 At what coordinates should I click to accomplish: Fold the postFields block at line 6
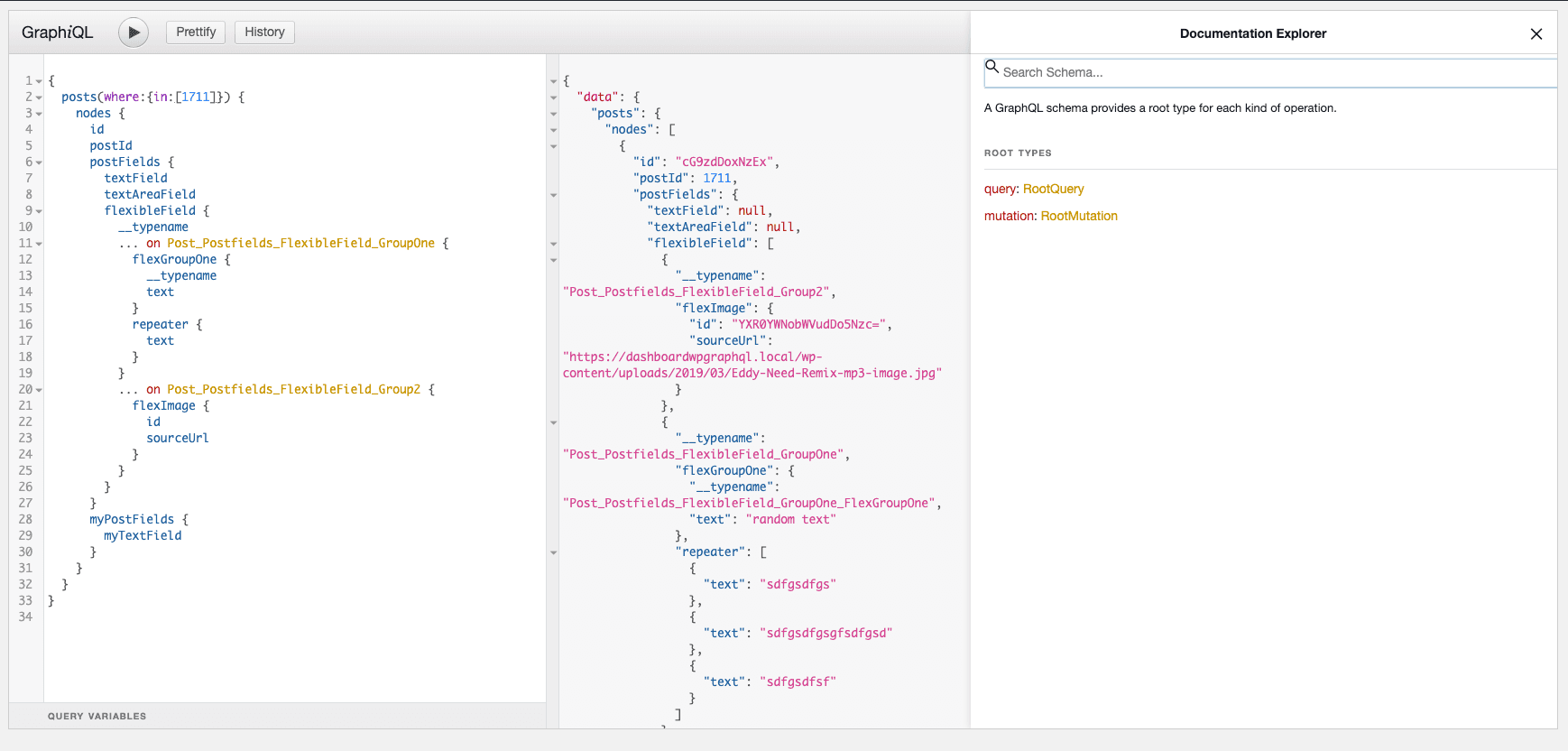[39, 162]
